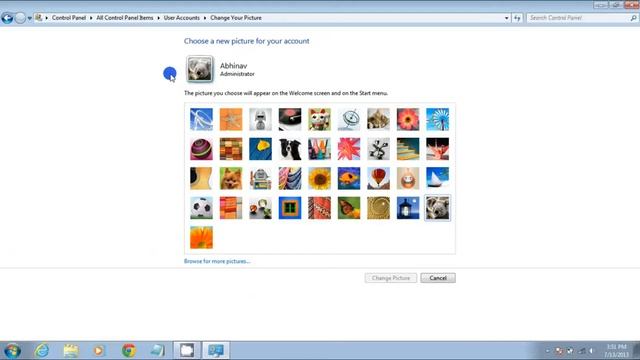Select the acoustic guitar picture
The height and width of the screenshot is (360, 640).
[x=201, y=178]
